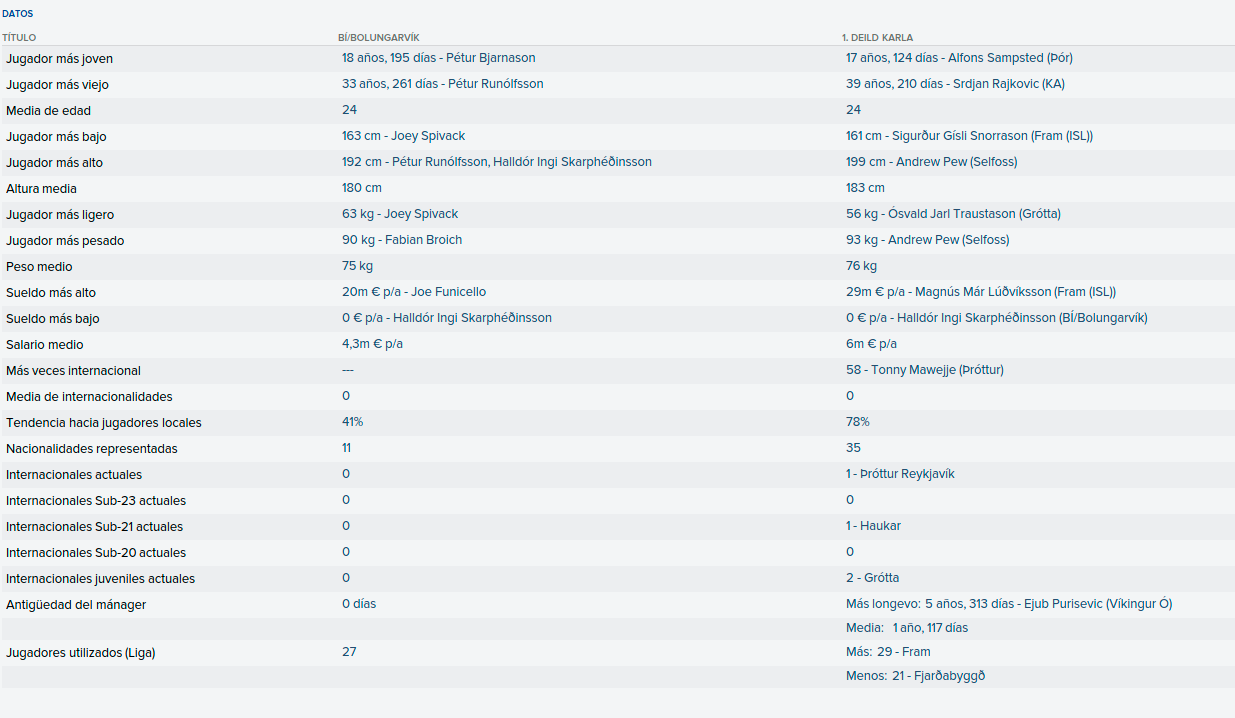Select lowest salary Halldór Ingi in club column
Viewport: 1235px width, 718px height.
click(447, 318)
